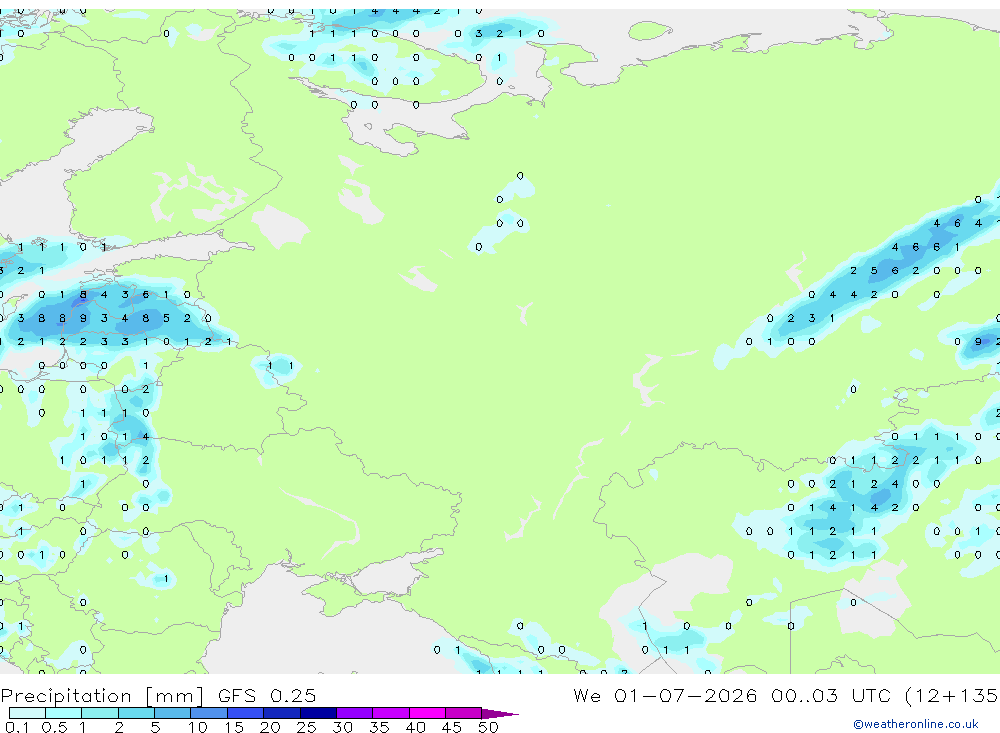The image size is (1000, 733).
Task: Click the '50' legend scale label
Action: click(488, 727)
